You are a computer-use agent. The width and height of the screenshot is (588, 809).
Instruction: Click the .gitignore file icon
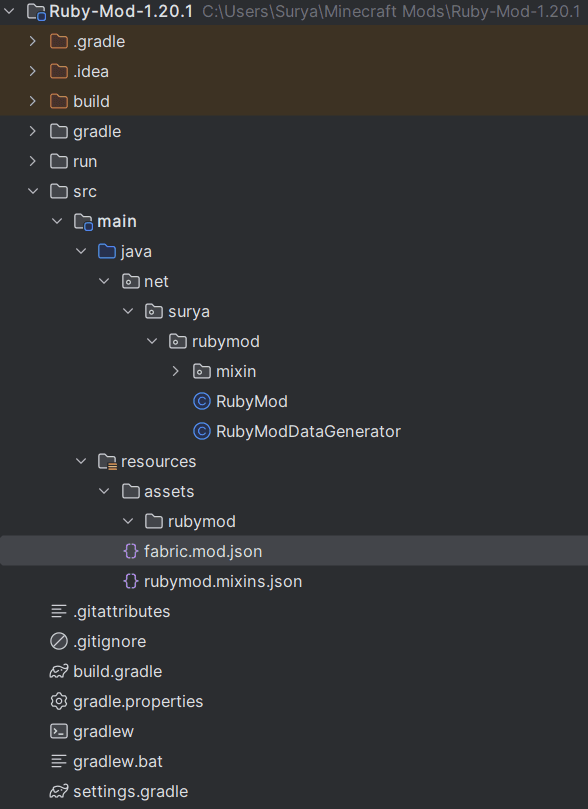point(59,641)
